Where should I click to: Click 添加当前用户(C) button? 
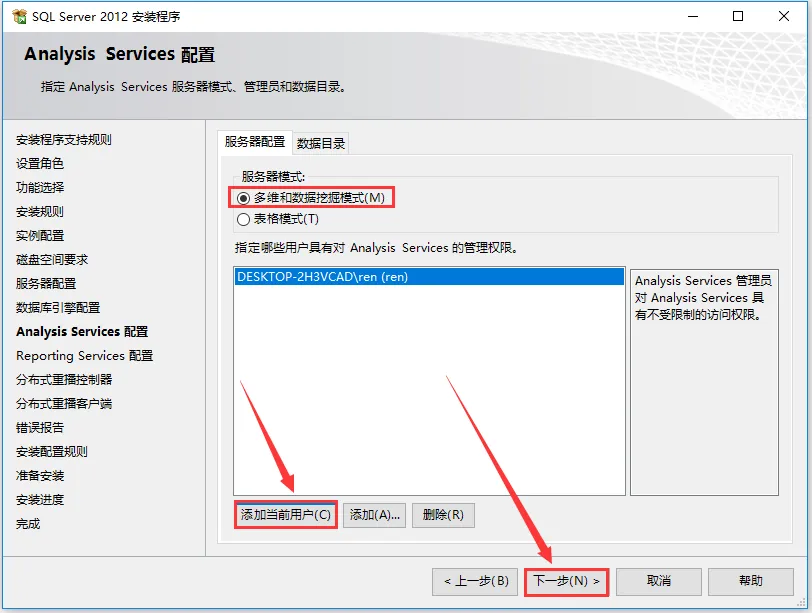[x=285, y=515]
